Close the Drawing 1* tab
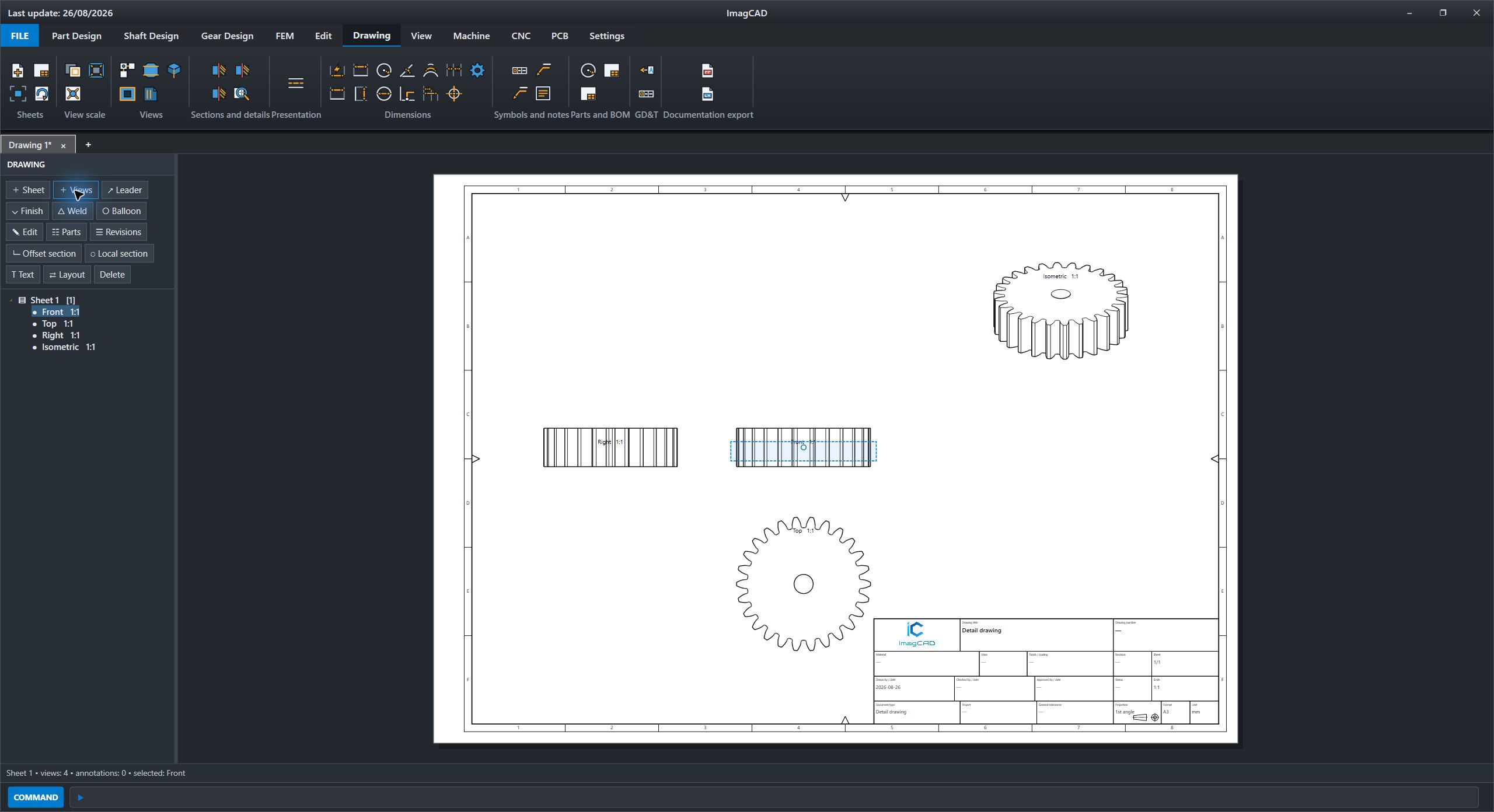Screen dimensions: 1494x812 [x=63, y=146]
